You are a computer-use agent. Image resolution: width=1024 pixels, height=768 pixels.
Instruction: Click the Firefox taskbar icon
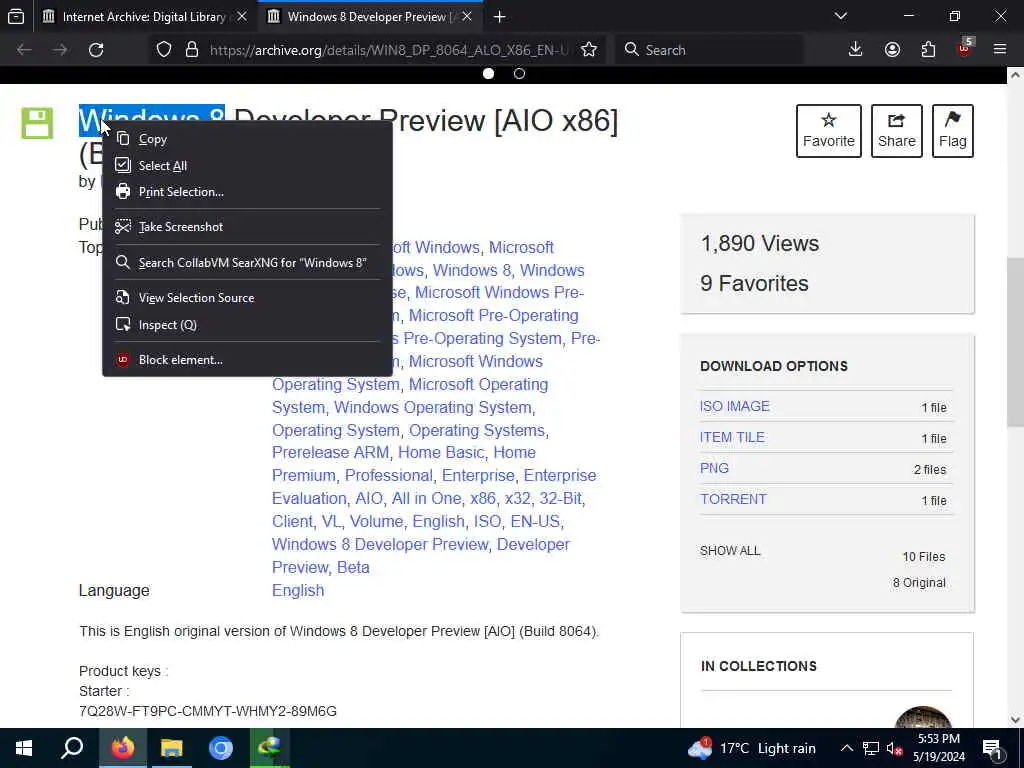coord(123,748)
